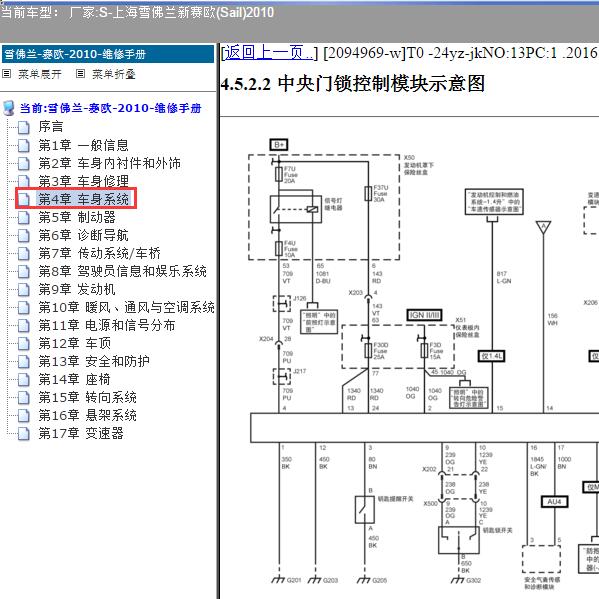This screenshot has height=599, width=599.
Task: Open 第11章 电源和信号分布
Action: [107, 325]
